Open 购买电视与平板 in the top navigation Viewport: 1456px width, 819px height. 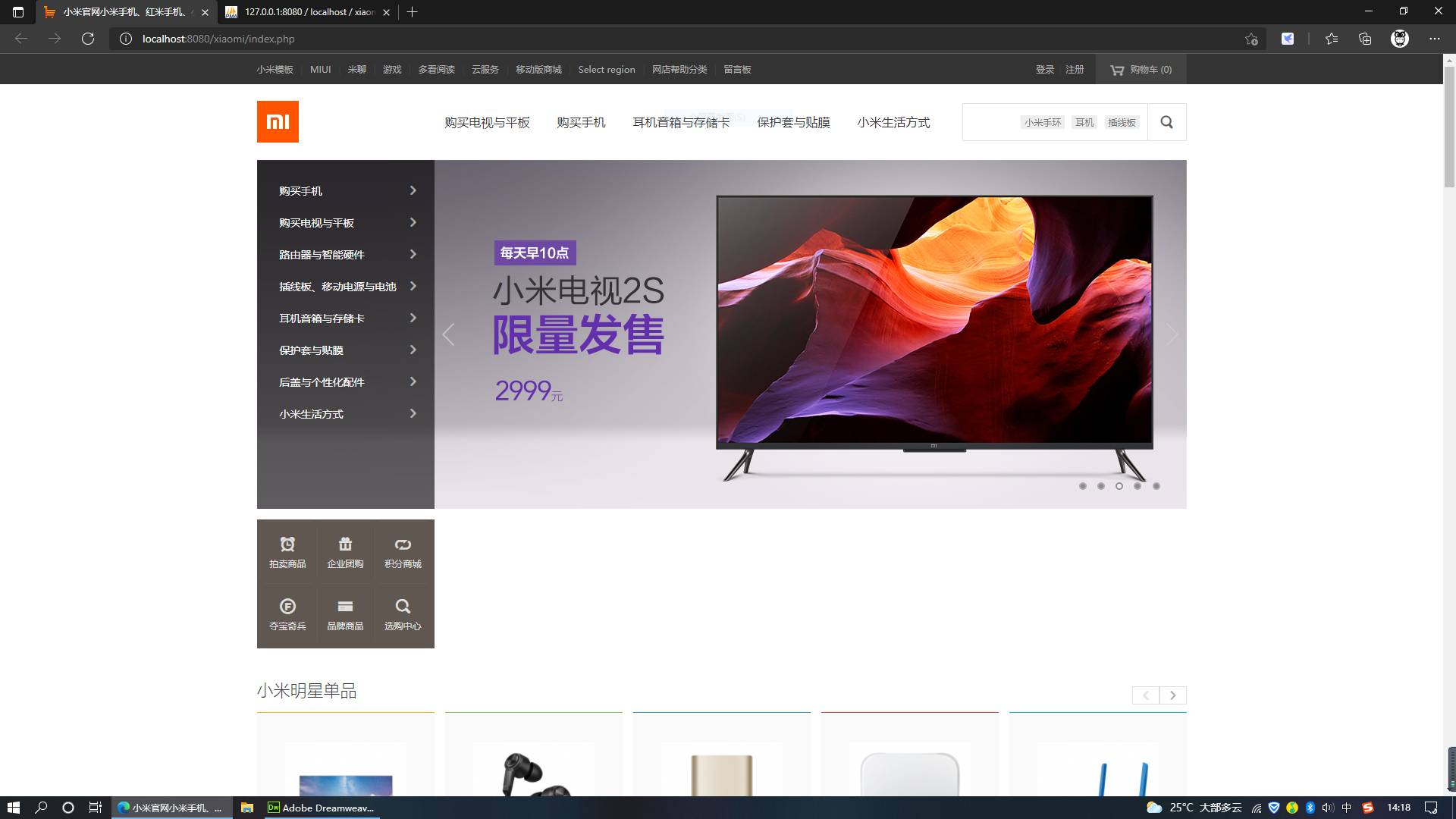pos(487,122)
